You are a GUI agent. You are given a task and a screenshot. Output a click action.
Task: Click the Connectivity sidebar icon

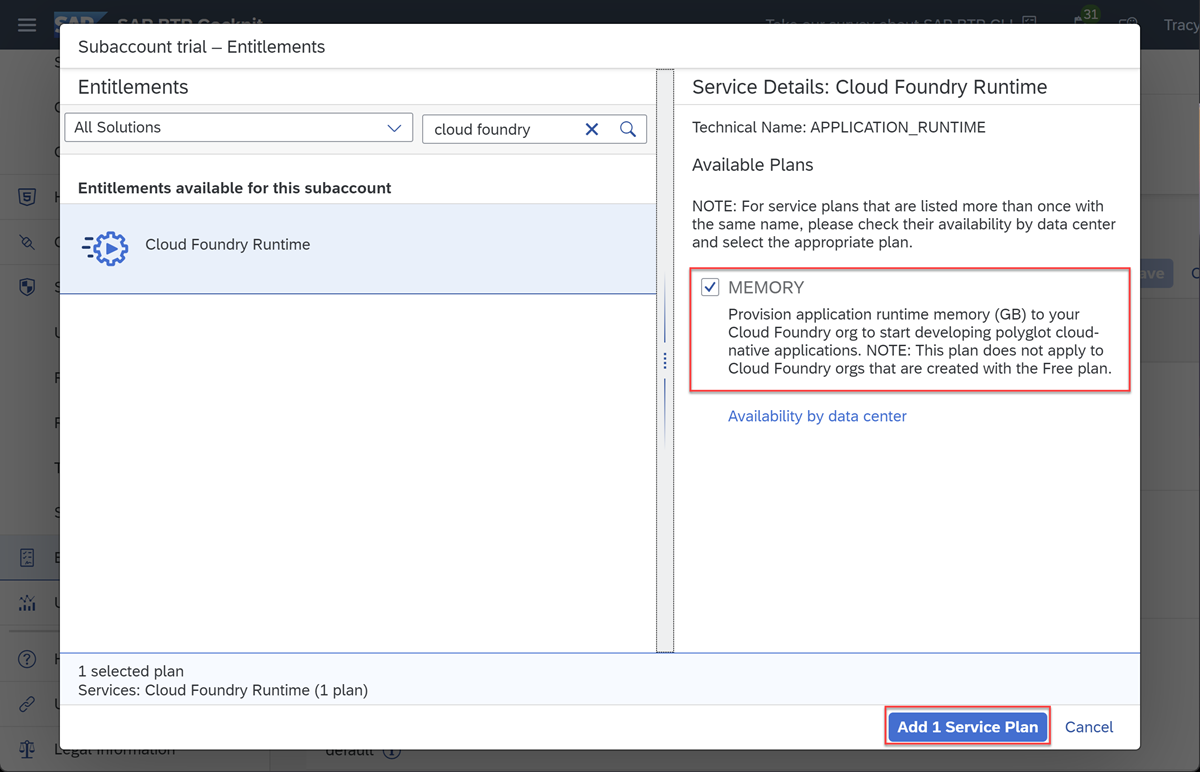27,242
